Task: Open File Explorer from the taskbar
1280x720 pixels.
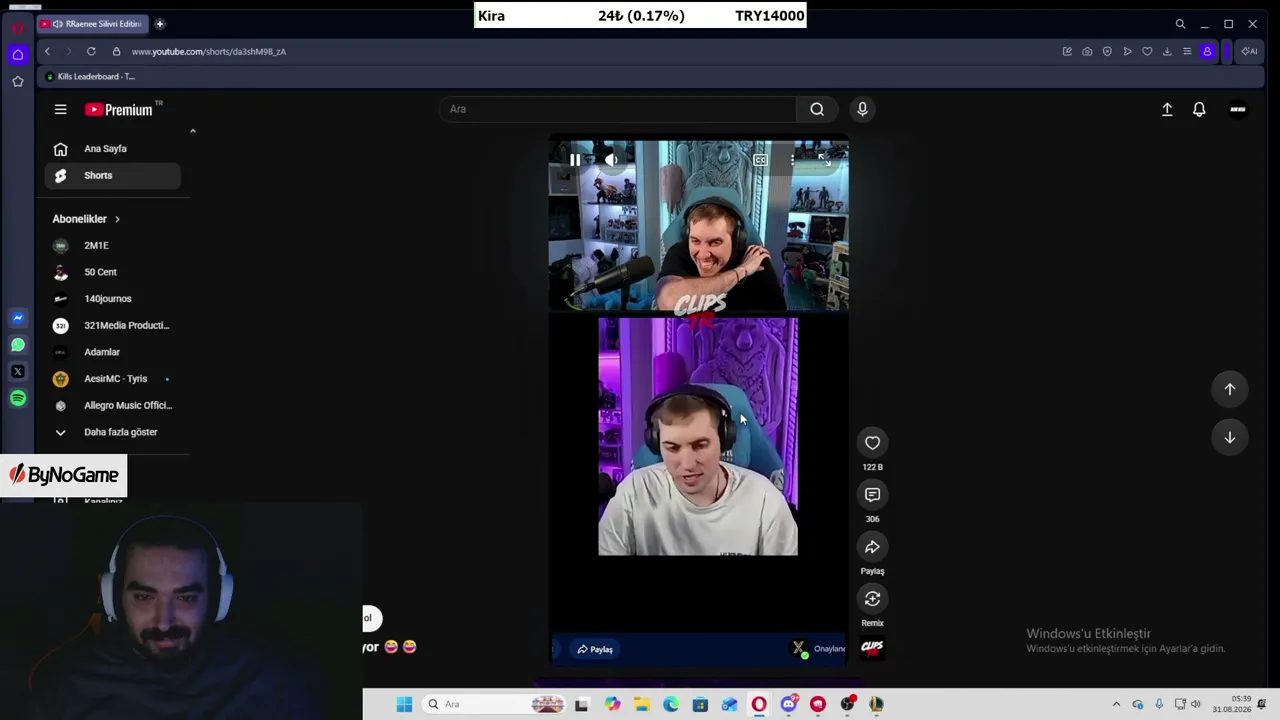Action: click(x=641, y=704)
